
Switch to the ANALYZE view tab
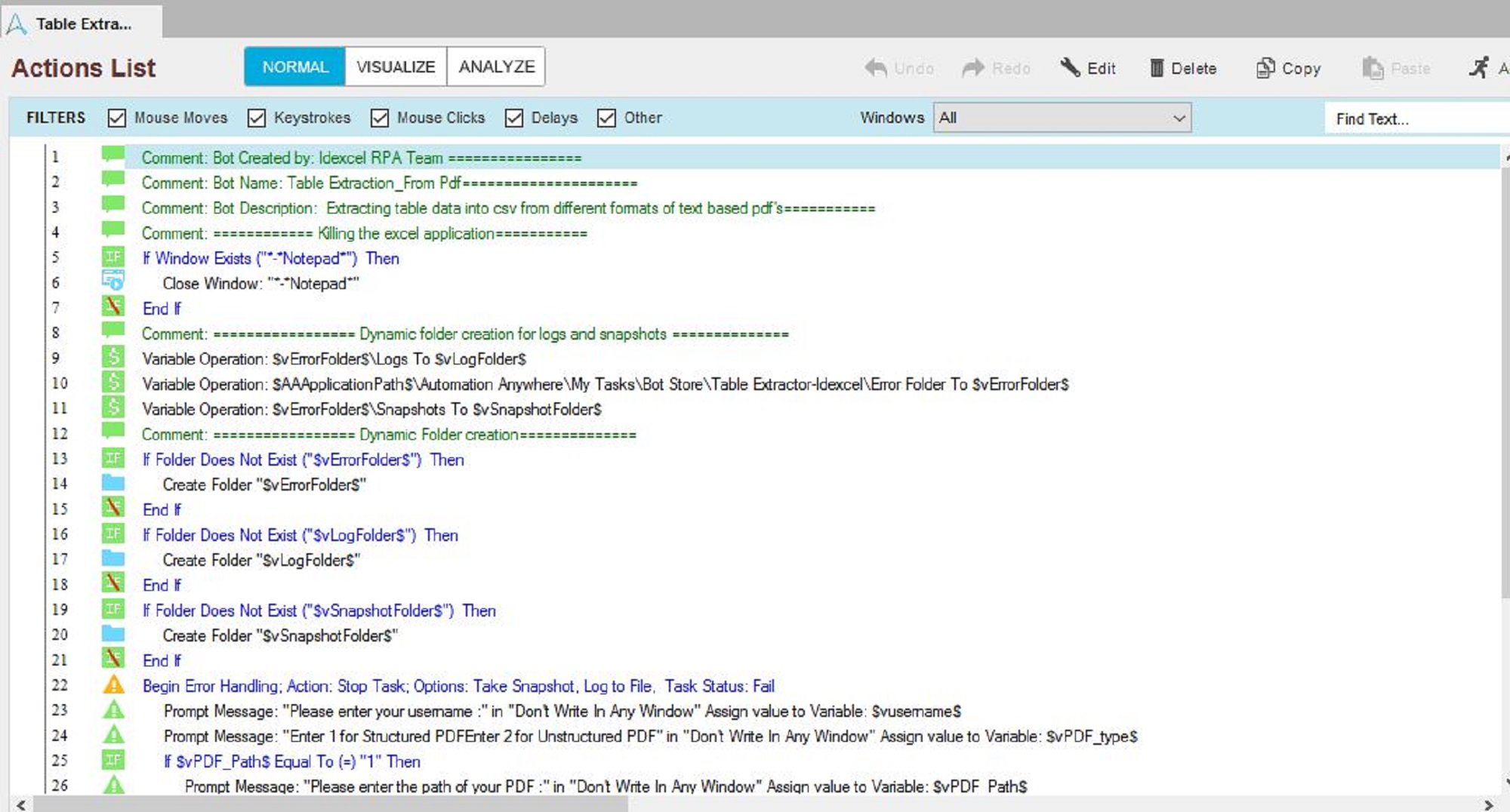coord(496,66)
